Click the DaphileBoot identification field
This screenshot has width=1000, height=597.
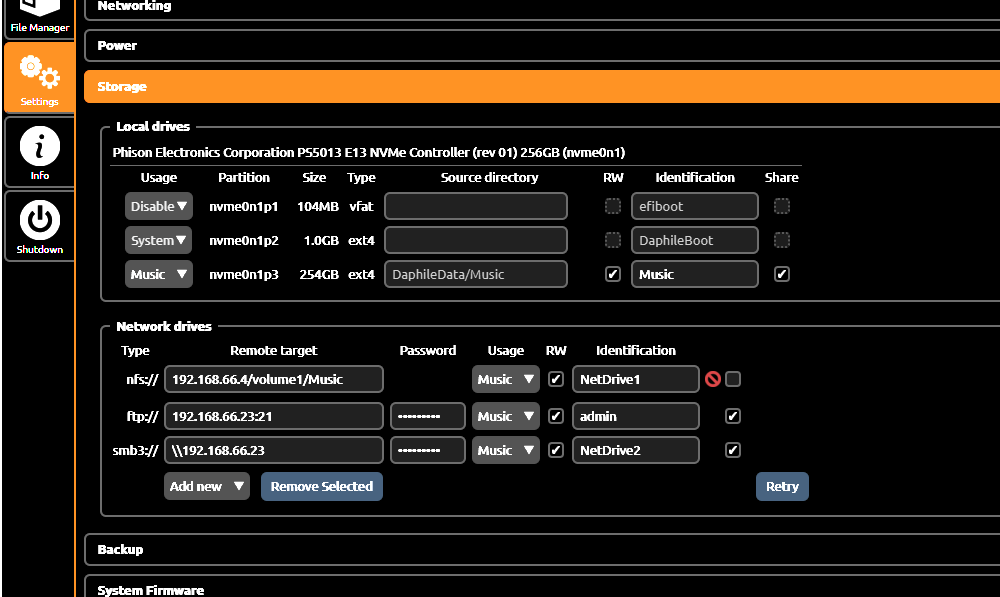coord(695,240)
